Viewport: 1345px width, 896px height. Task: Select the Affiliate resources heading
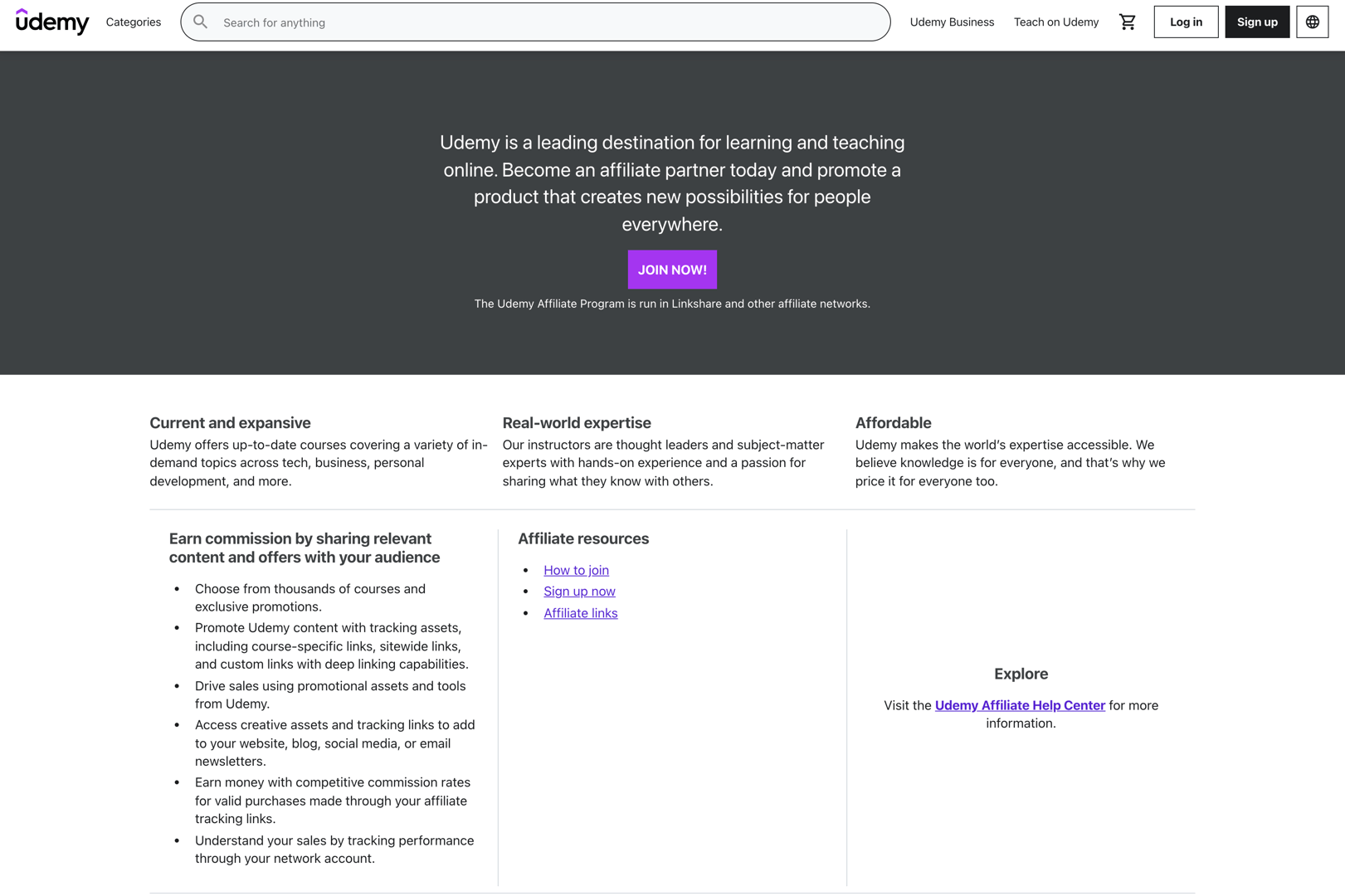click(x=583, y=538)
